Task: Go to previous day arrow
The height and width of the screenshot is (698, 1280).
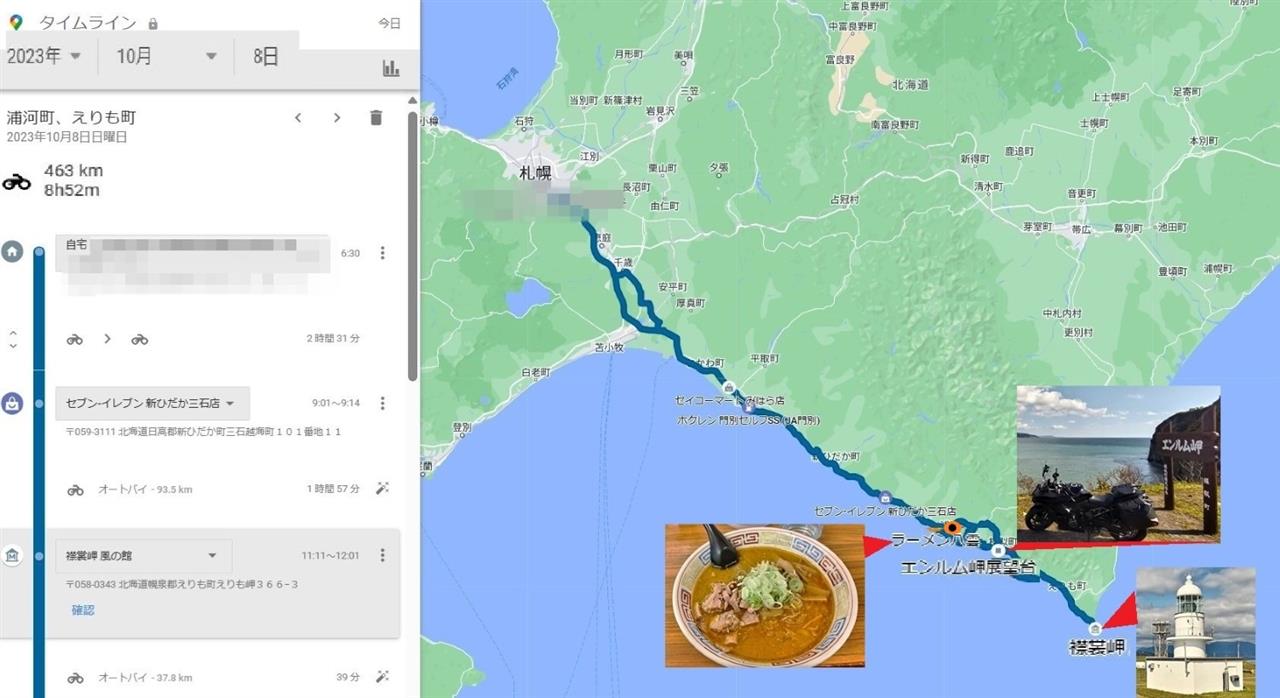Action: coord(298,118)
